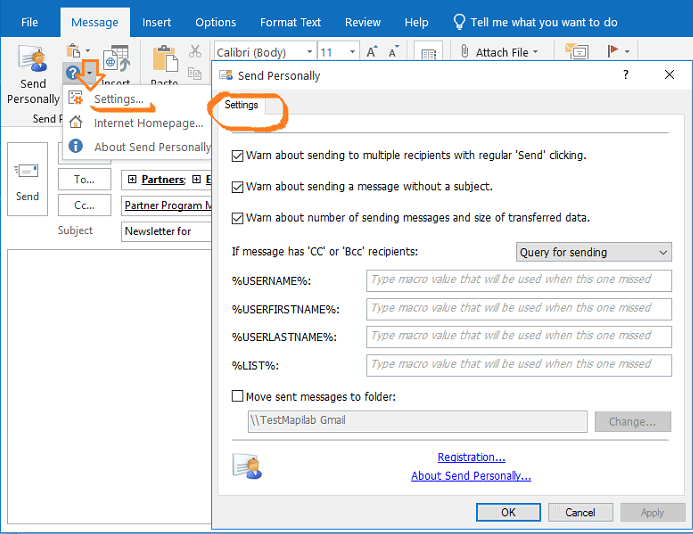693x534 pixels.
Task: Uncheck warn about number of sending messages
Action: click(237, 218)
